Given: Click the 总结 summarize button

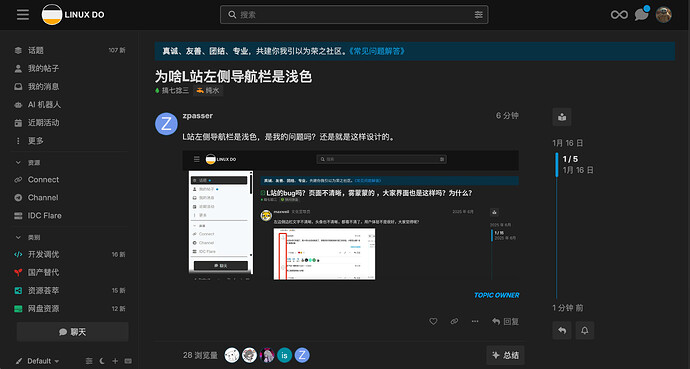Looking at the screenshot, I should click(x=506, y=355).
